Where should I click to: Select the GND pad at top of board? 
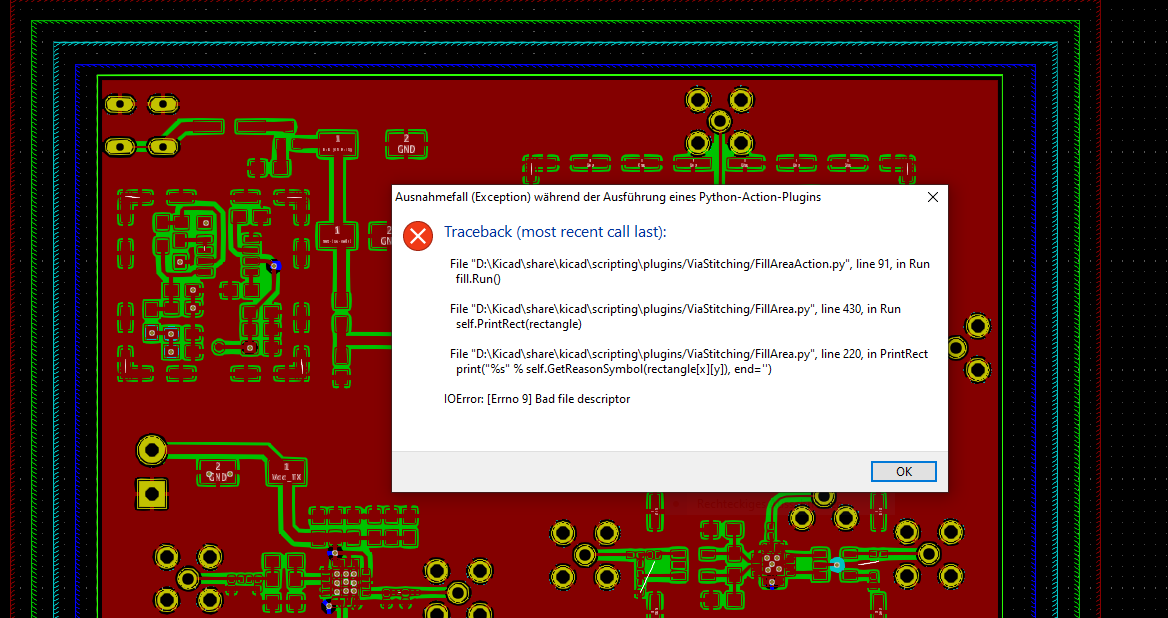[x=406, y=144]
